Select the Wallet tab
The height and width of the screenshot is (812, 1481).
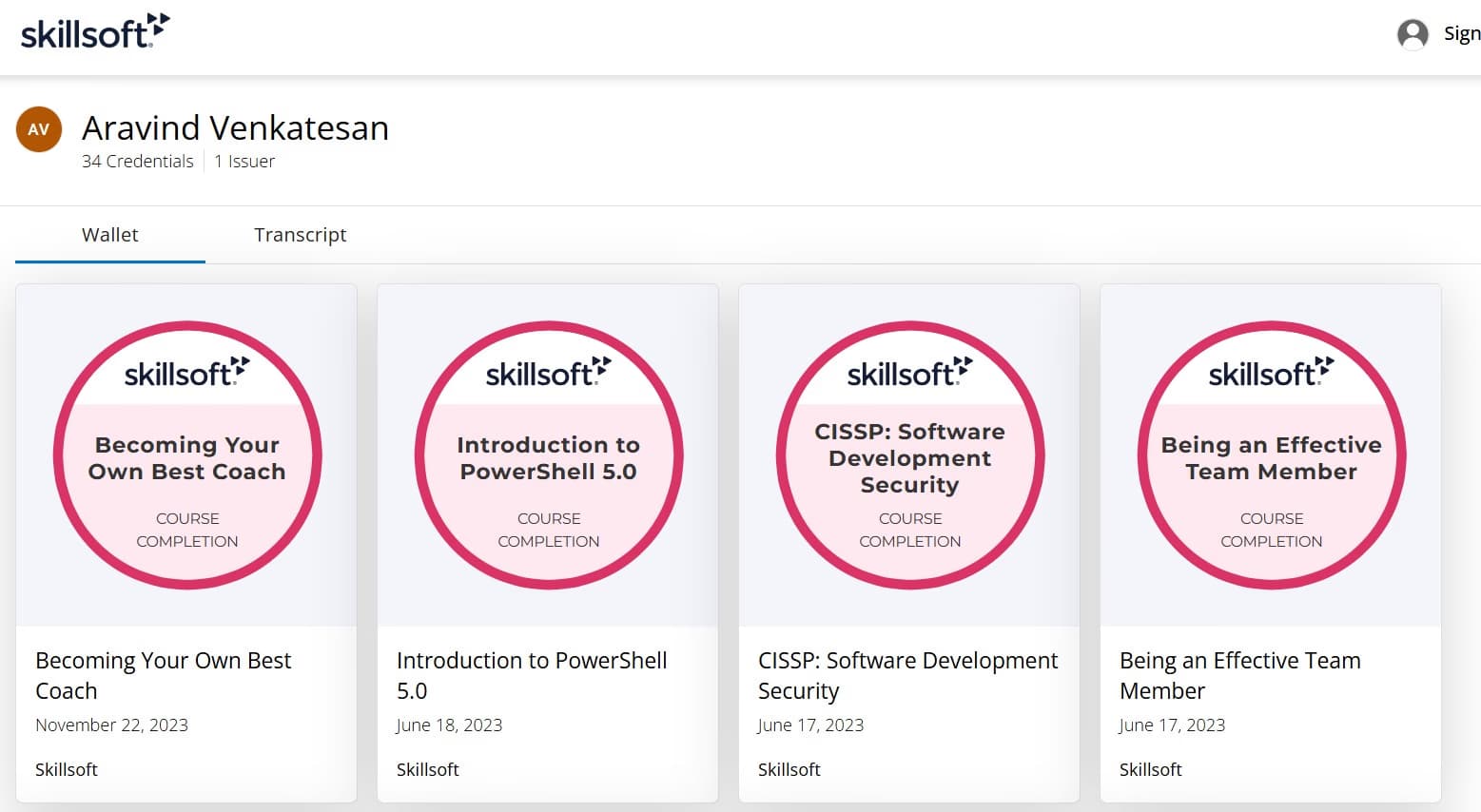click(x=110, y=235)
